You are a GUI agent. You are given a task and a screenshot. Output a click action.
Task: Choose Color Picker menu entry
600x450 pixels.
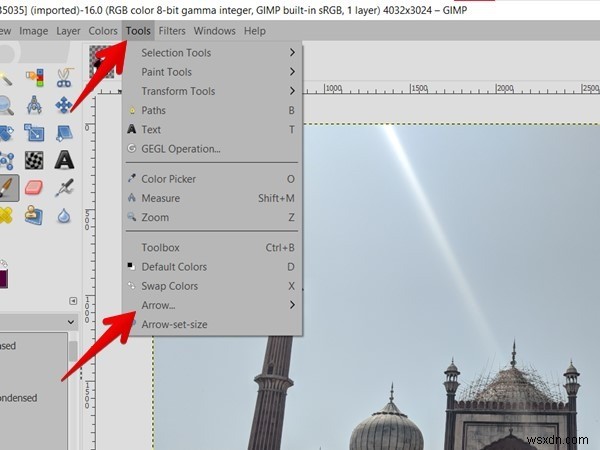pos(212,179)
